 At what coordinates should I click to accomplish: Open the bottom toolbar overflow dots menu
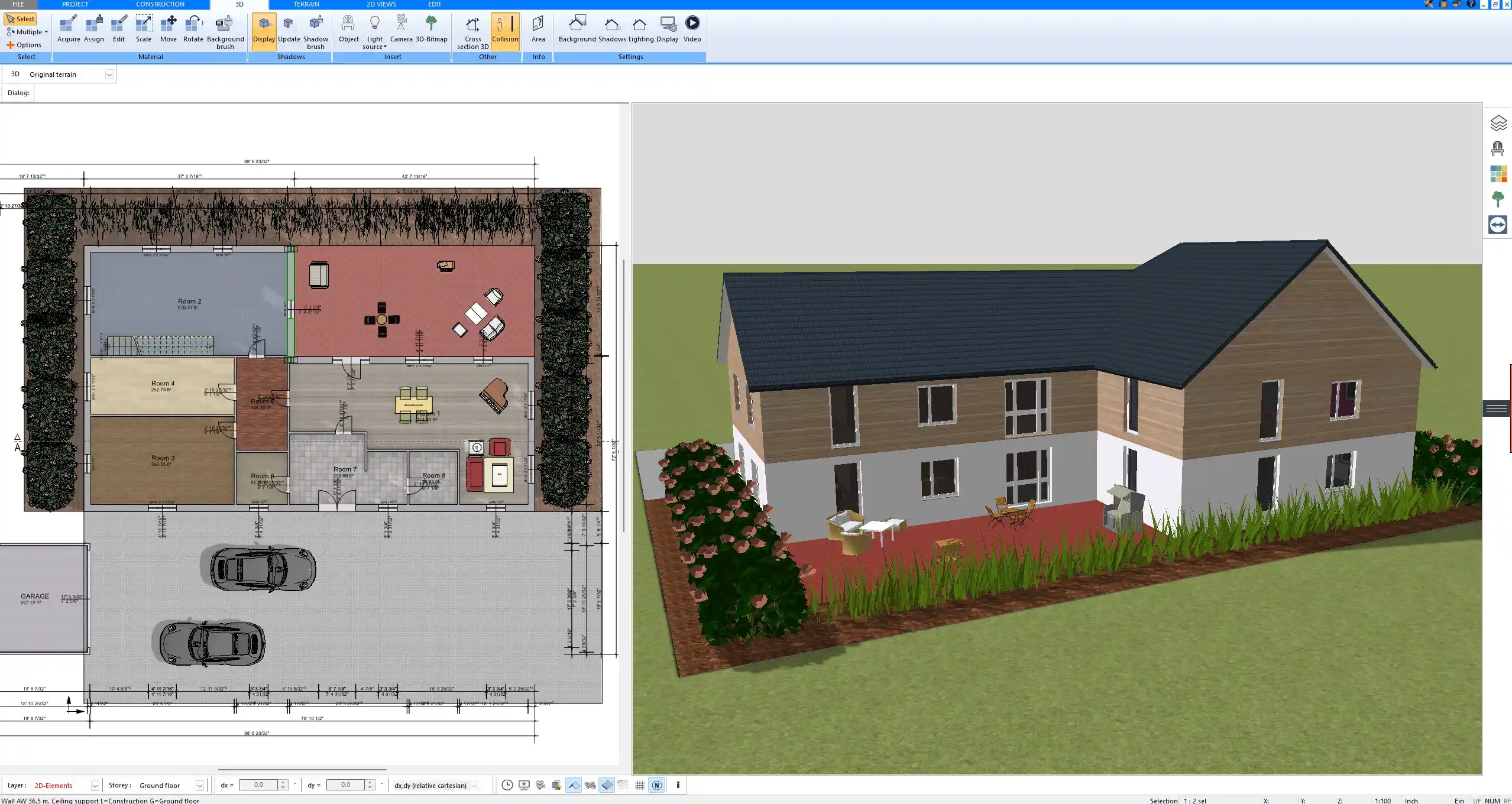pyautogui.click(x=678, y=785)
